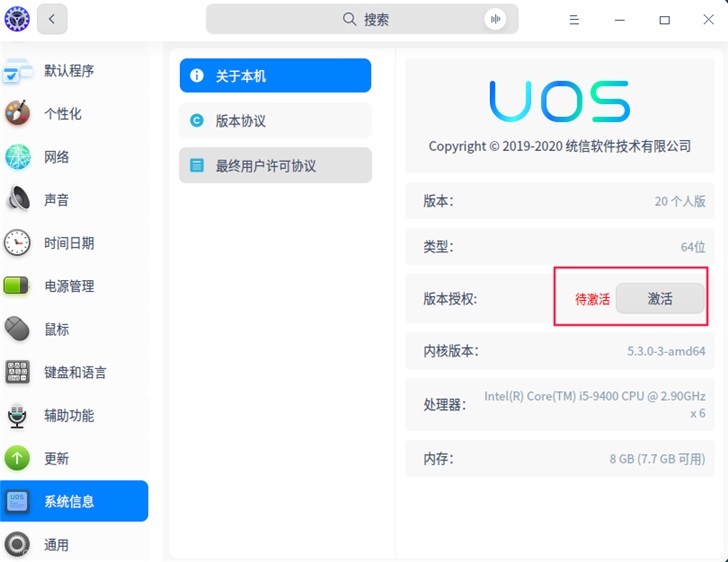This screenshot has height=562, width=728.
Task: Click the 版本授权: label
Action: coord(449,299)
